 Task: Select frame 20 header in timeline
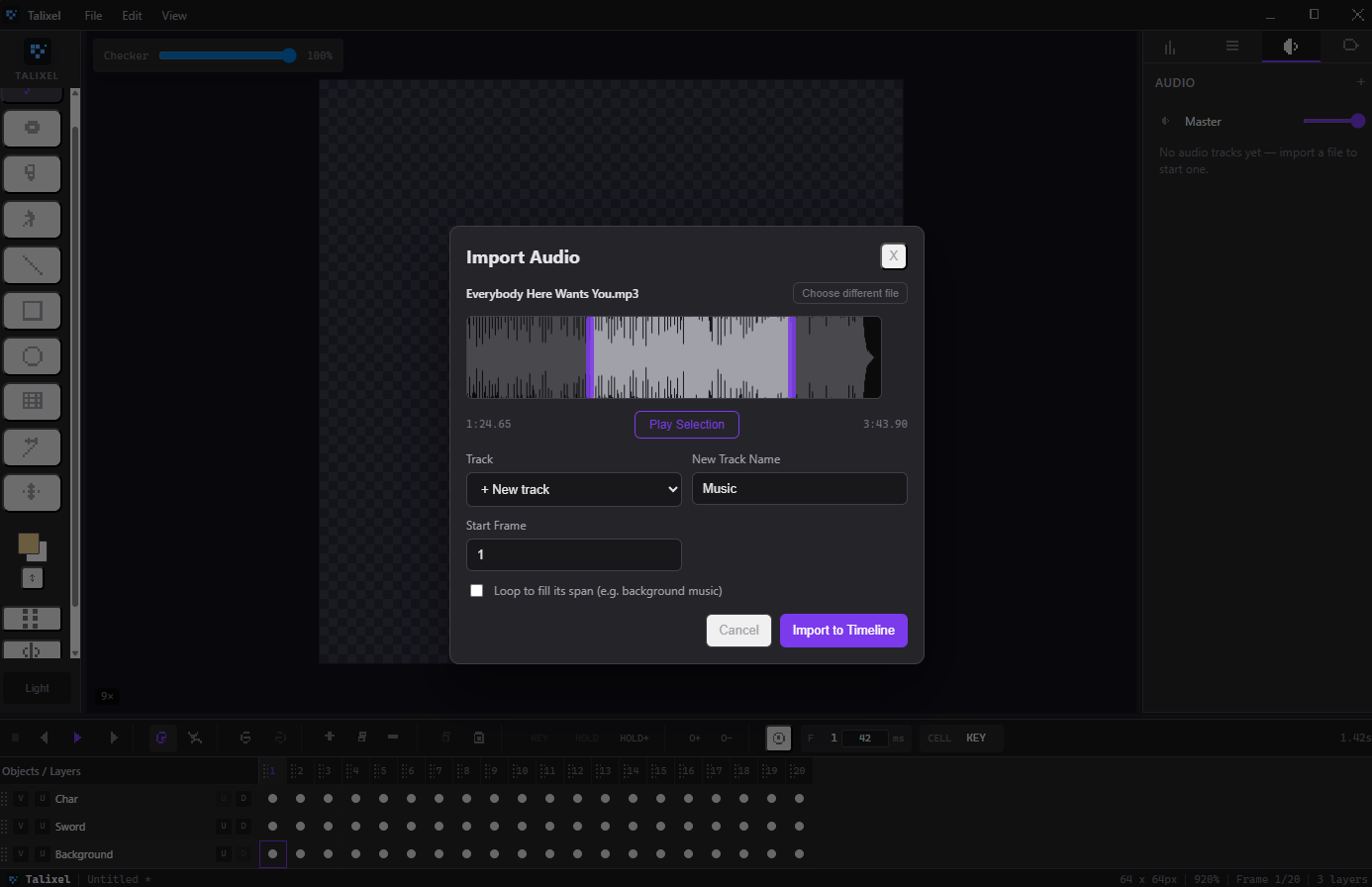pos(799,770)
